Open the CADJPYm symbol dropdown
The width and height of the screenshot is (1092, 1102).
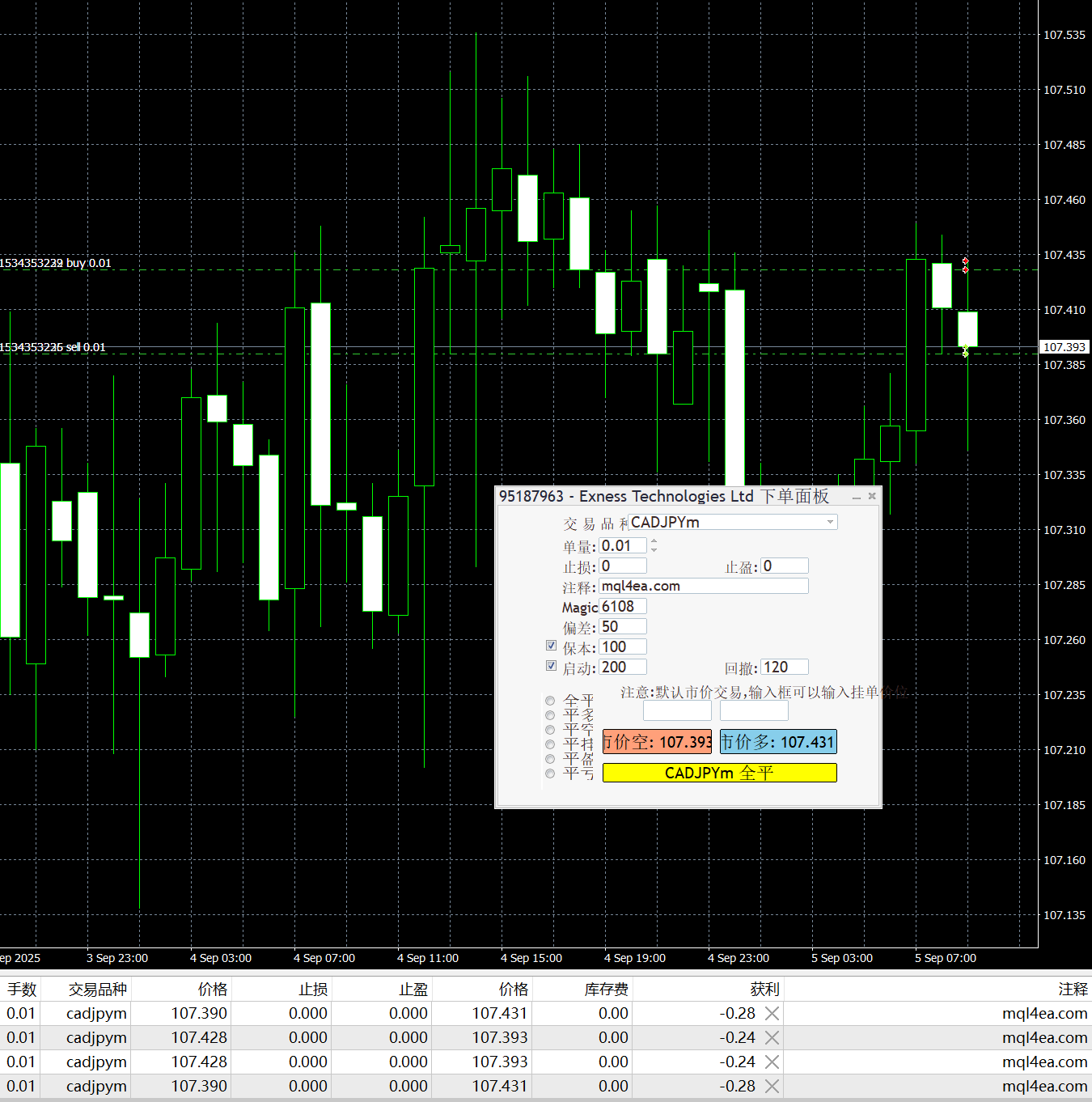830,523
